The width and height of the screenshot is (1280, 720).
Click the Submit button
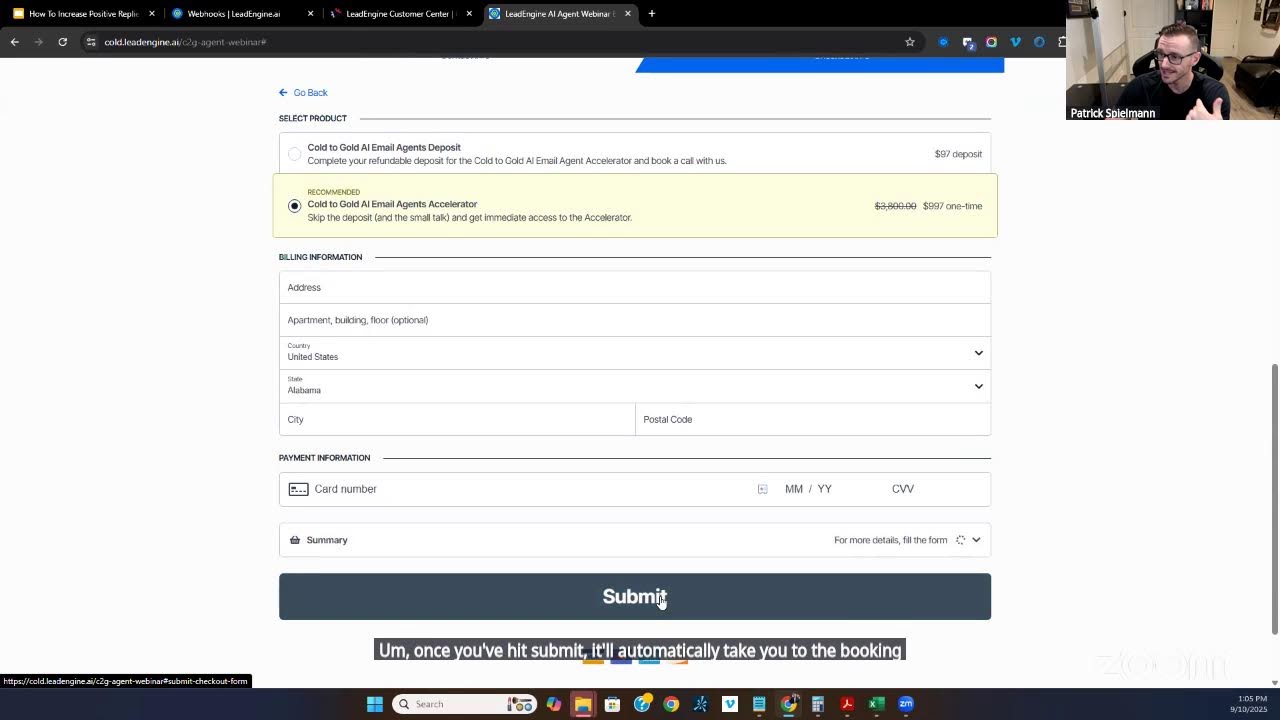click(635, 596)
